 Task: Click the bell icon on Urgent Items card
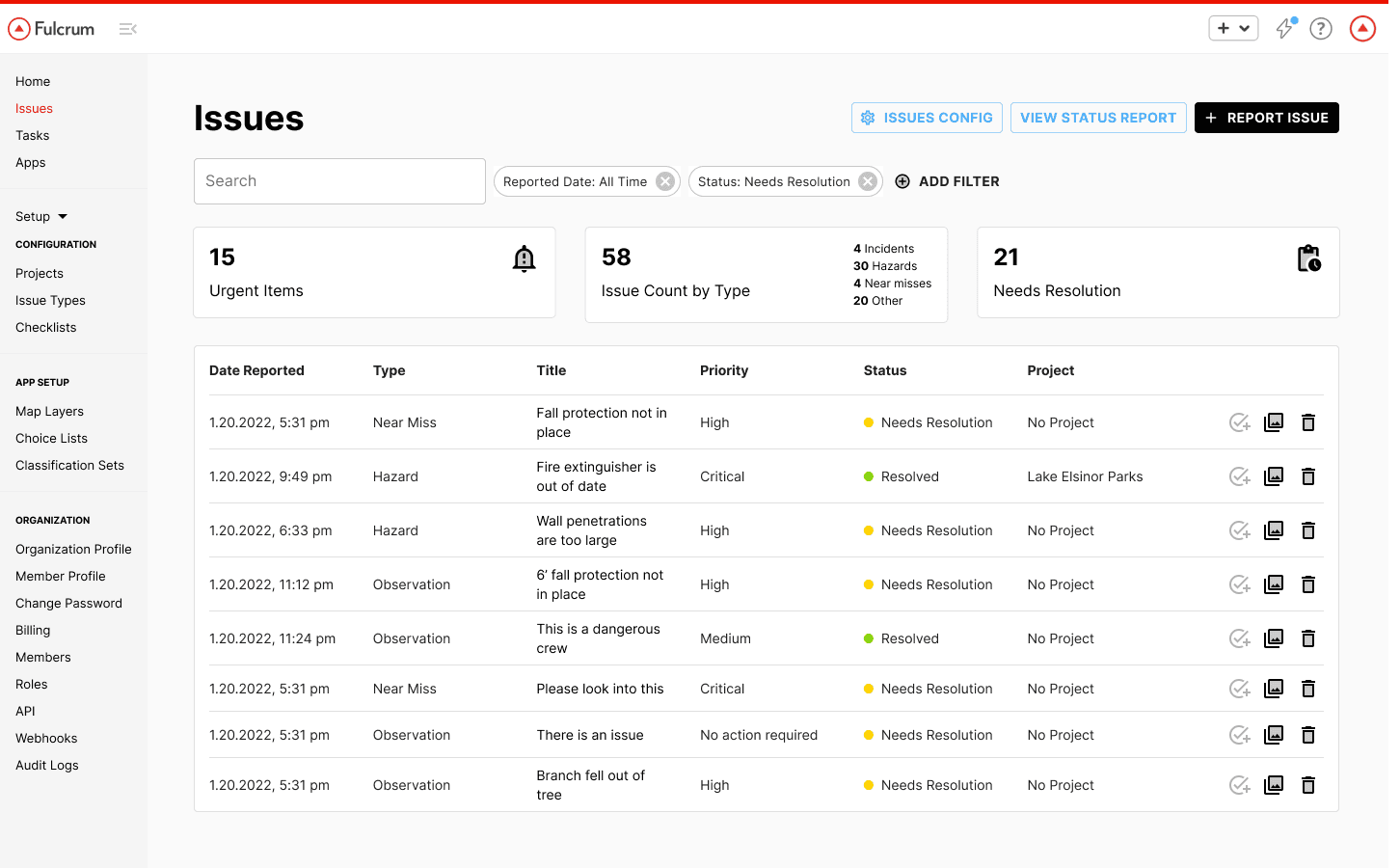(524, 258)
